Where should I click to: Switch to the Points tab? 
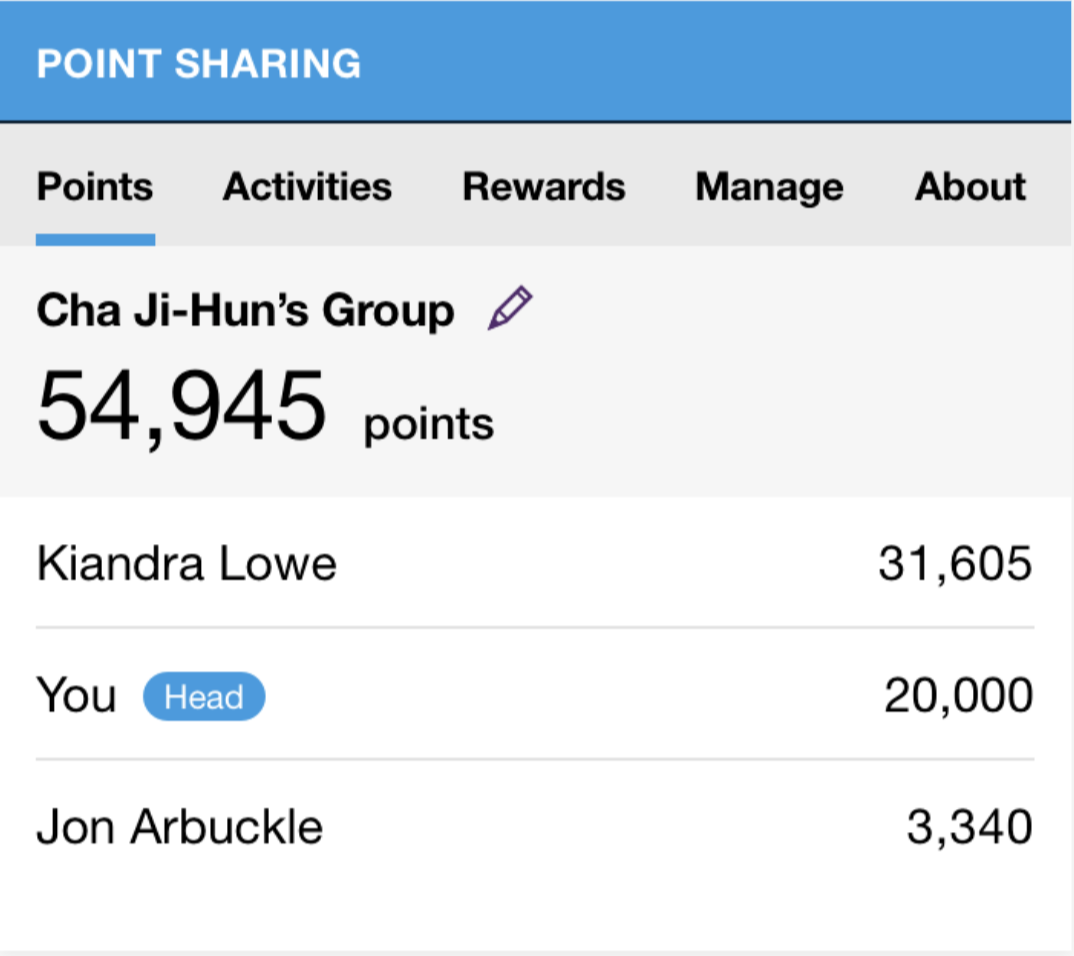(95, 187)
